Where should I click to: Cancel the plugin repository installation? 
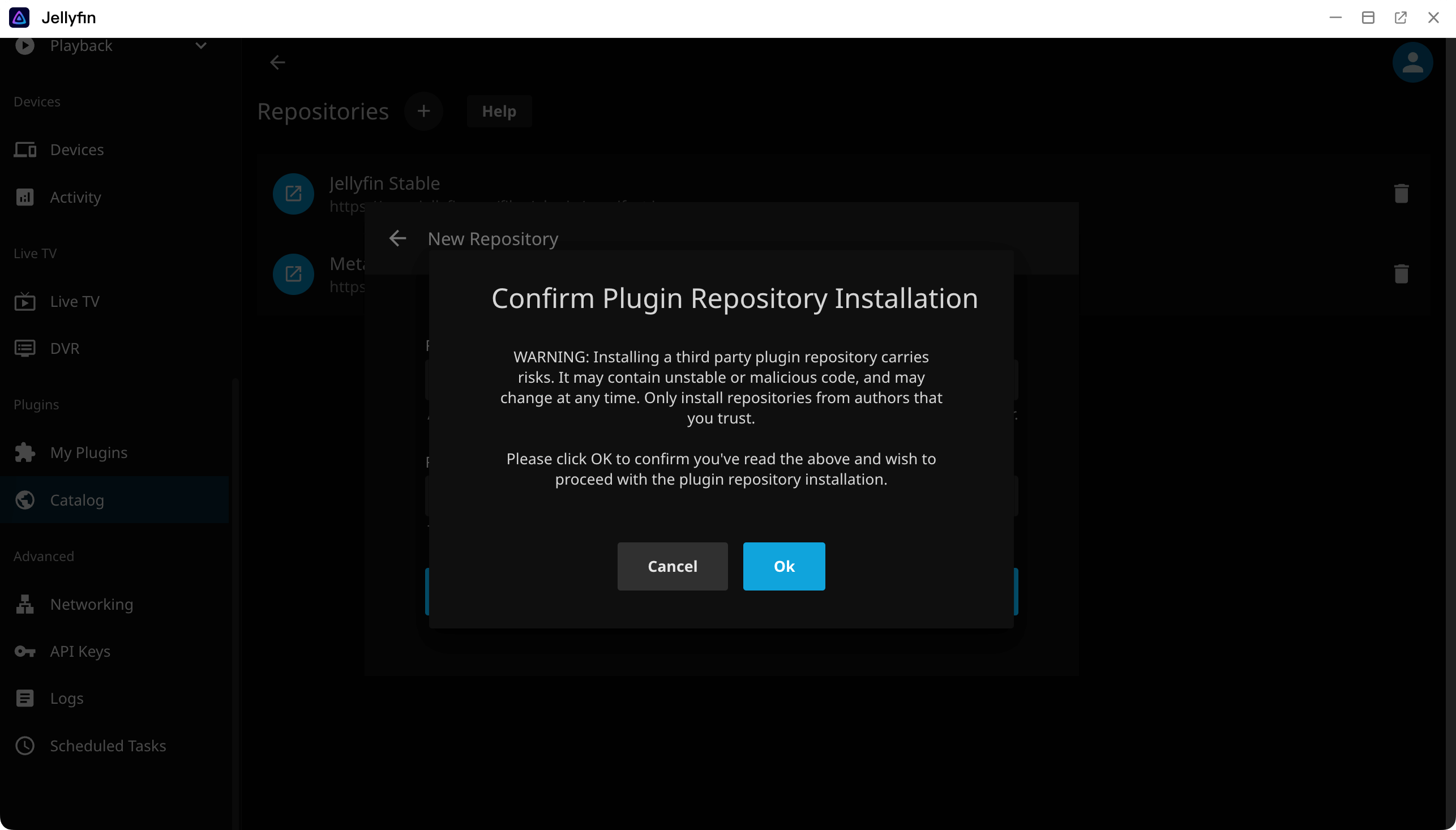[x=672, y=566]
